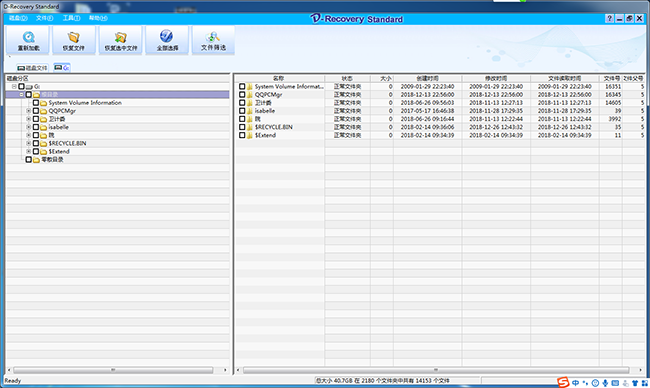Expand the QQPCMgr tree node
Image resolution: width=650 pixels, height=388 pixels.
pos(29,111)
